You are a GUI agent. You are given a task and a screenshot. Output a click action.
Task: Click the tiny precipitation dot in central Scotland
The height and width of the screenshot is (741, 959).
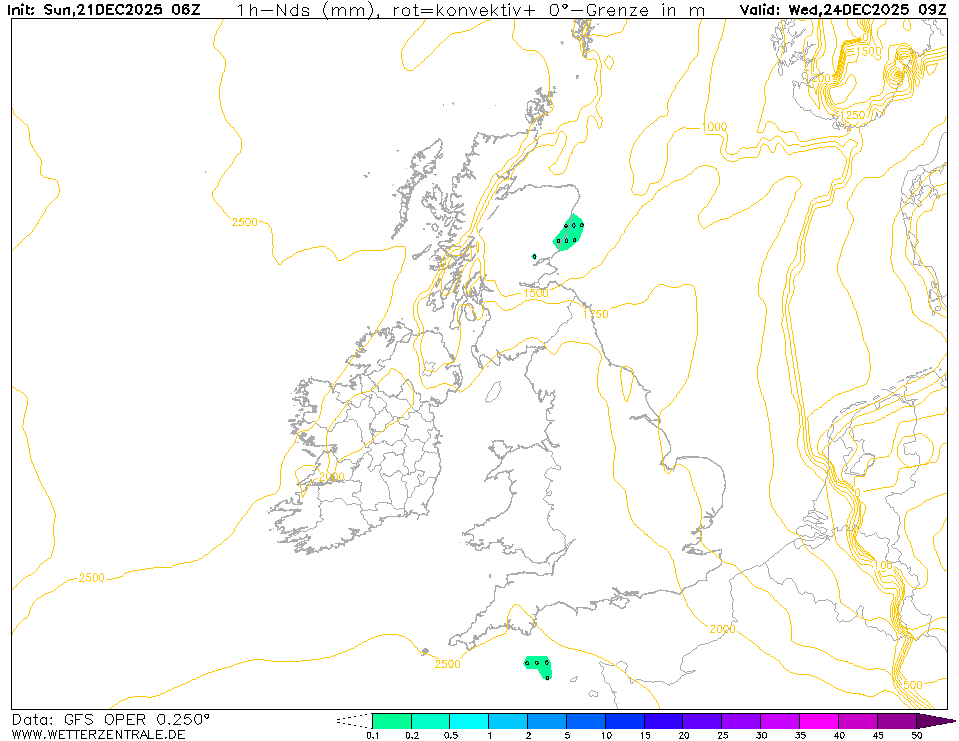coord(535,256)
